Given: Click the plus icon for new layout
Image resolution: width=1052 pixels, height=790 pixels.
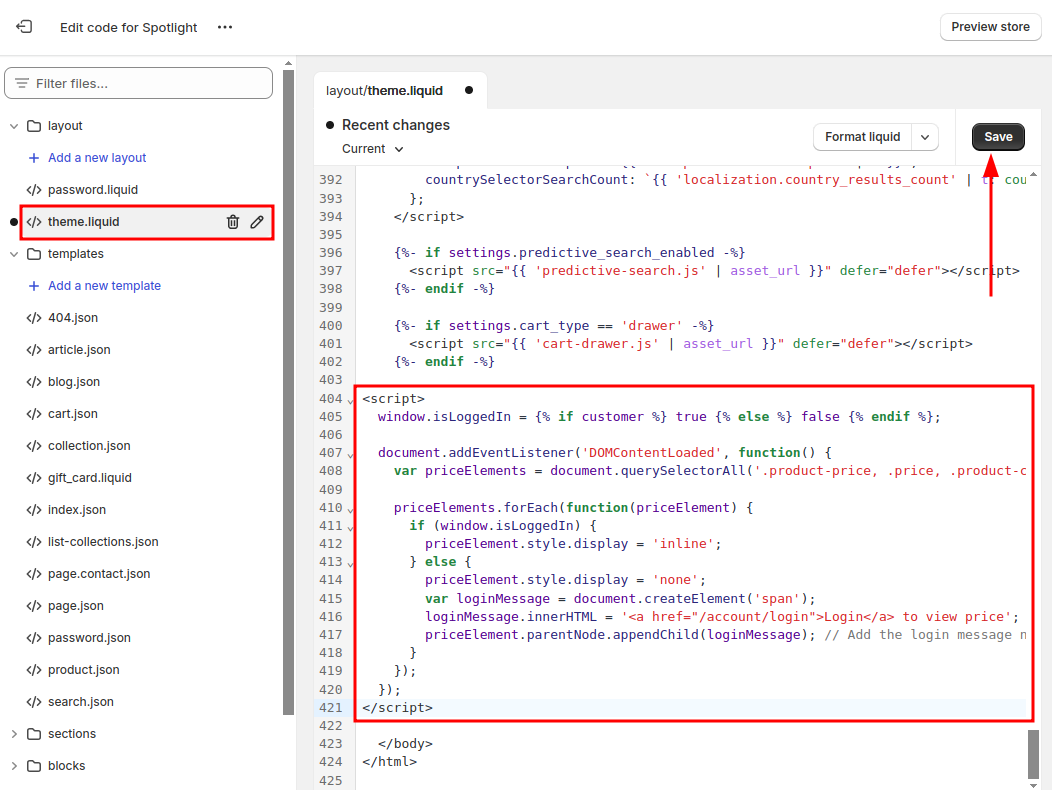Looking at the screenshot, I should tap(34, 158).
